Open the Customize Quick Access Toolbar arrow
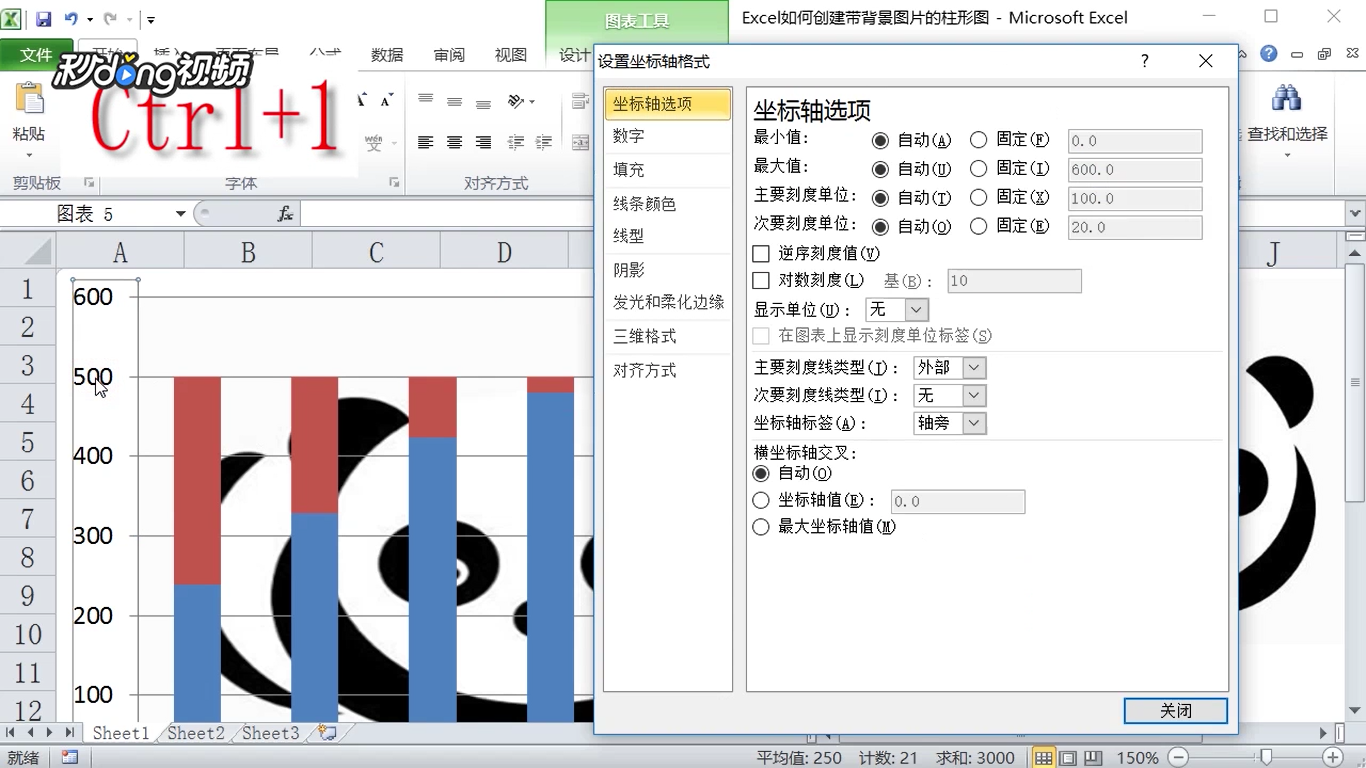 click(x=151, y=19)
